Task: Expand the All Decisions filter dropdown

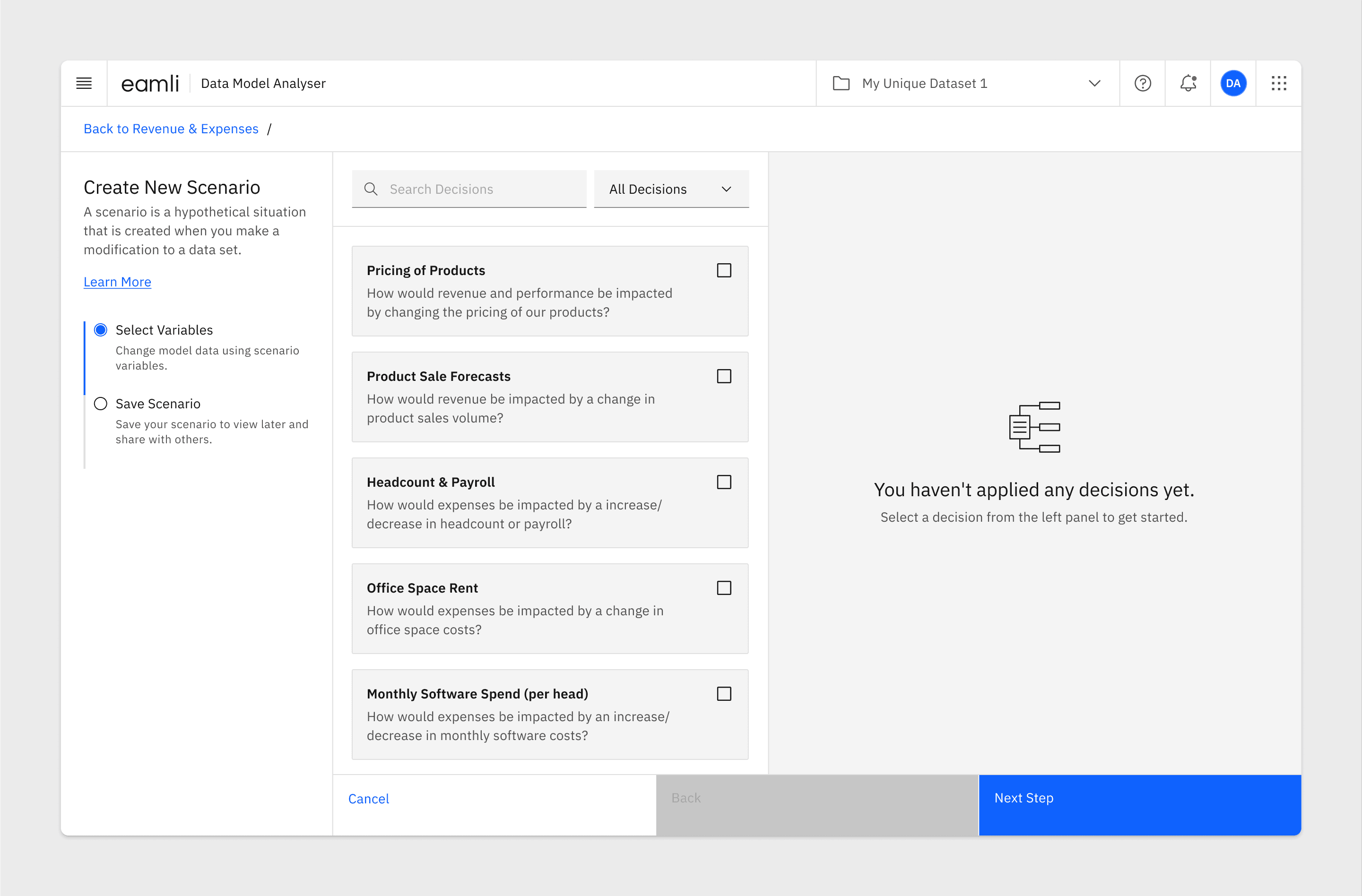Action: pos(671,190)
